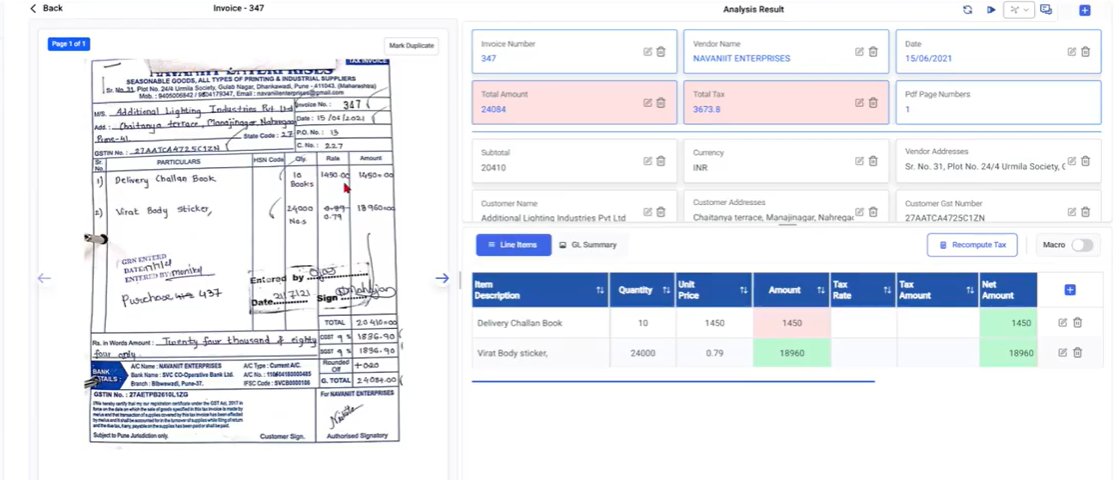Switch to the GL Summary tab
Image resolution: width=1119 pixels, height=480 pixels.
click(588, 245)
